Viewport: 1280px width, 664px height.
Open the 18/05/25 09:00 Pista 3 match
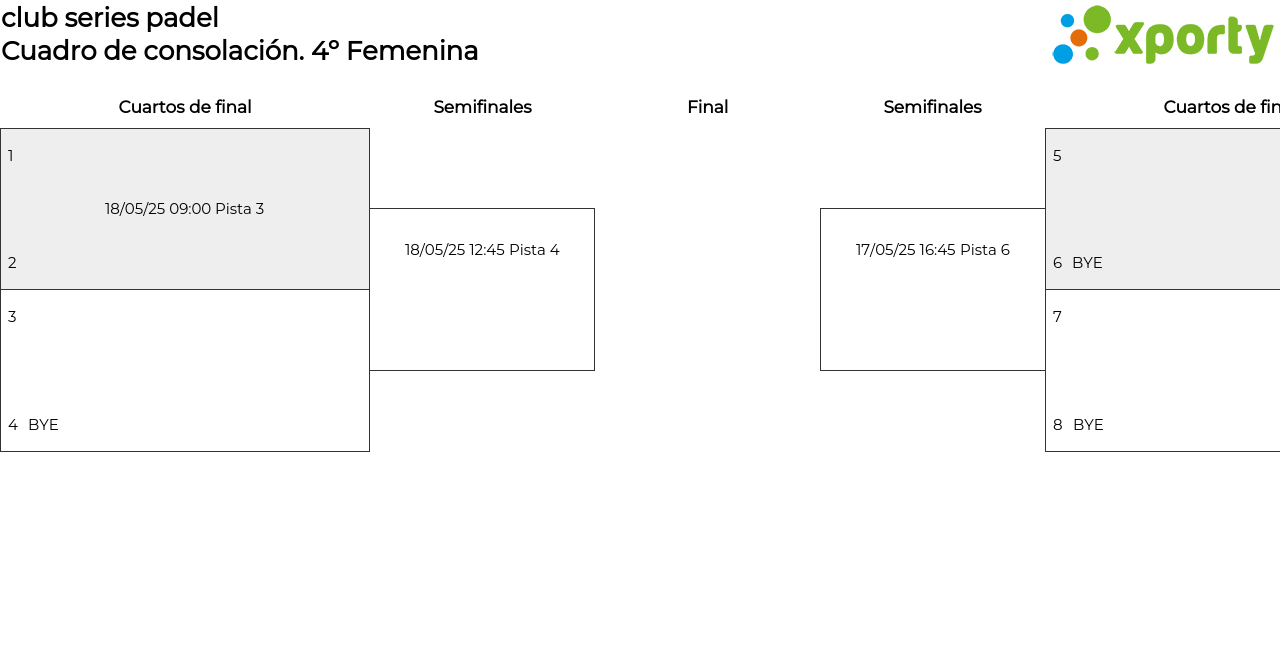tap(185, 209)
